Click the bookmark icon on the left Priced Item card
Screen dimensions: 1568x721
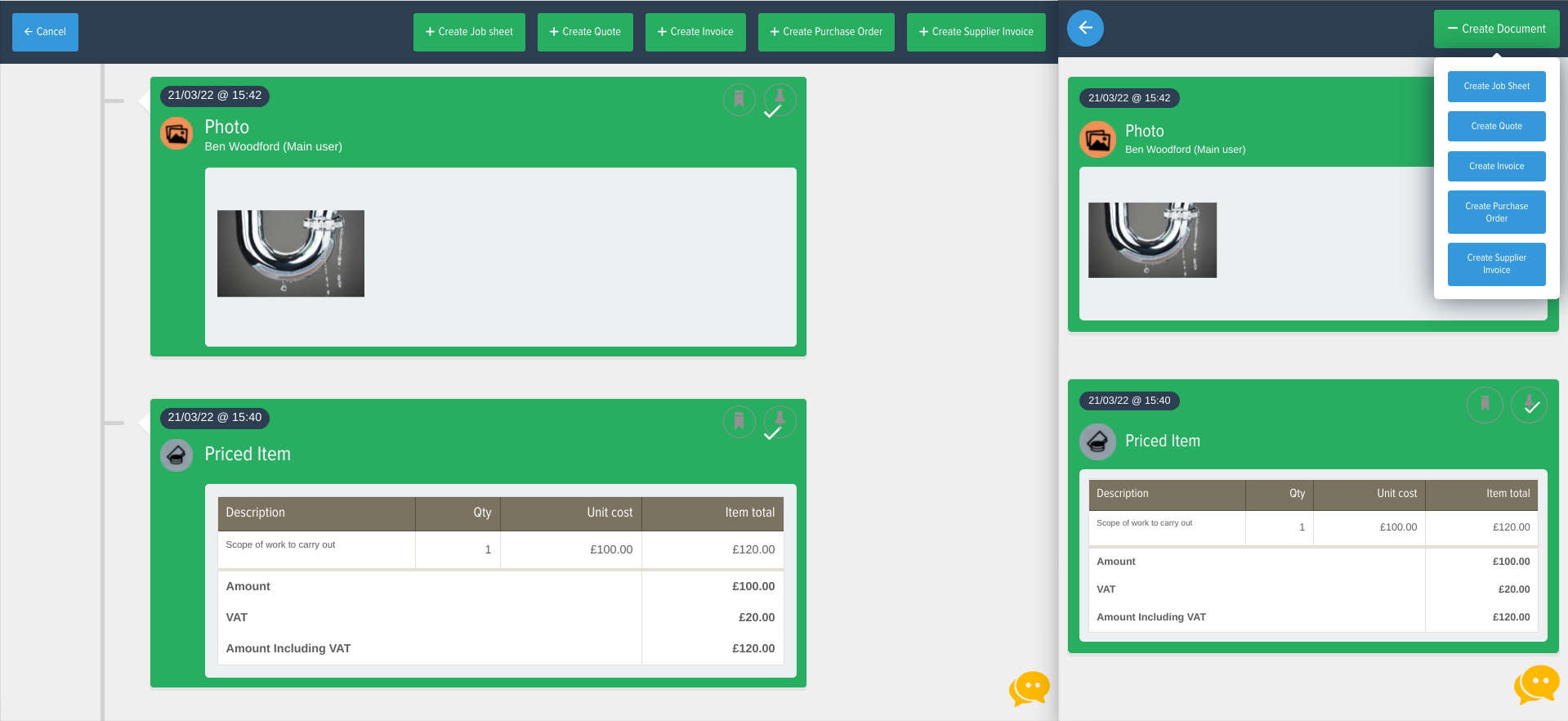pyautogui.click(x=739, y=422)
